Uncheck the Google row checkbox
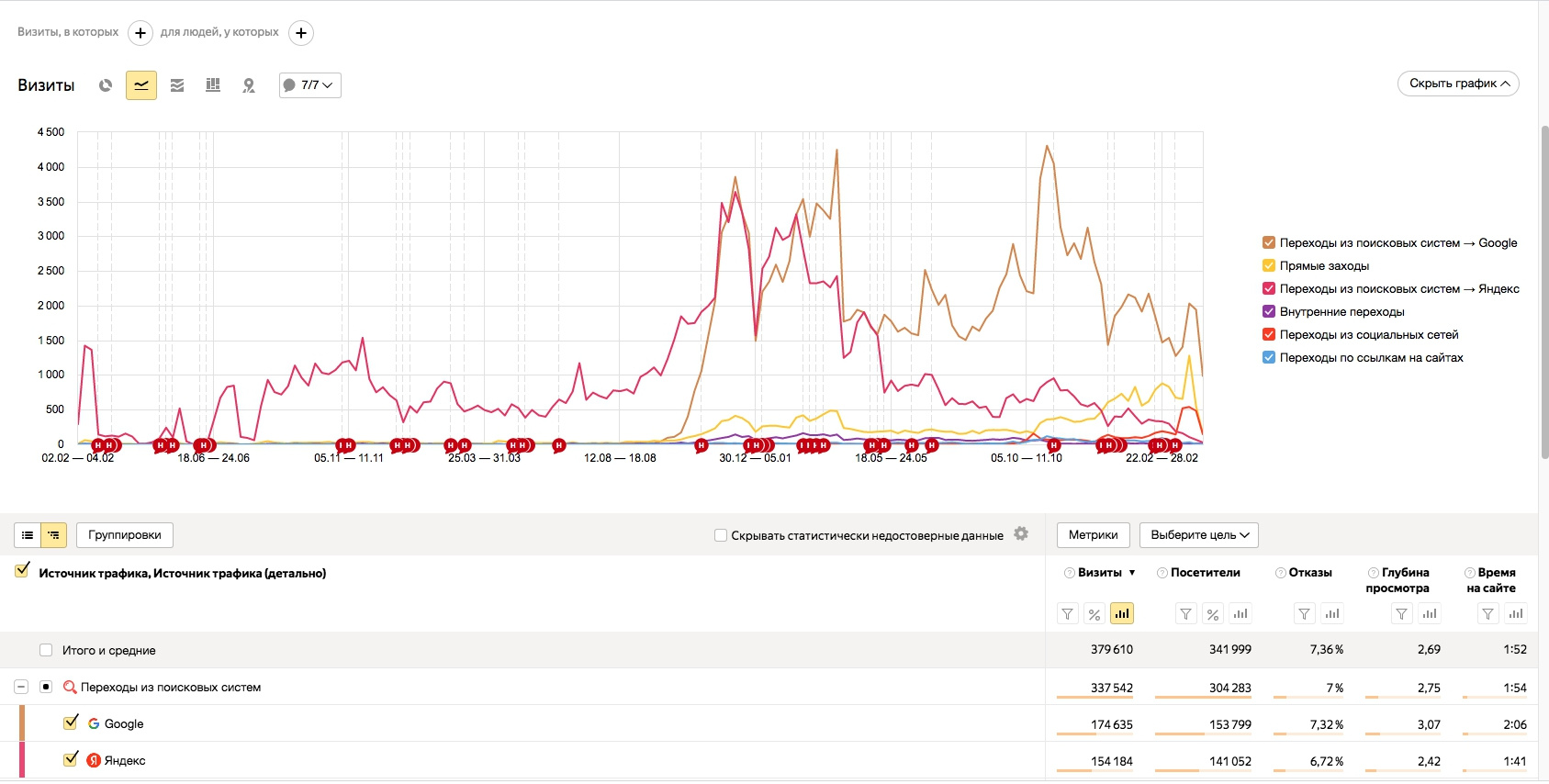 pyautogui.click(x=71, y=723)
